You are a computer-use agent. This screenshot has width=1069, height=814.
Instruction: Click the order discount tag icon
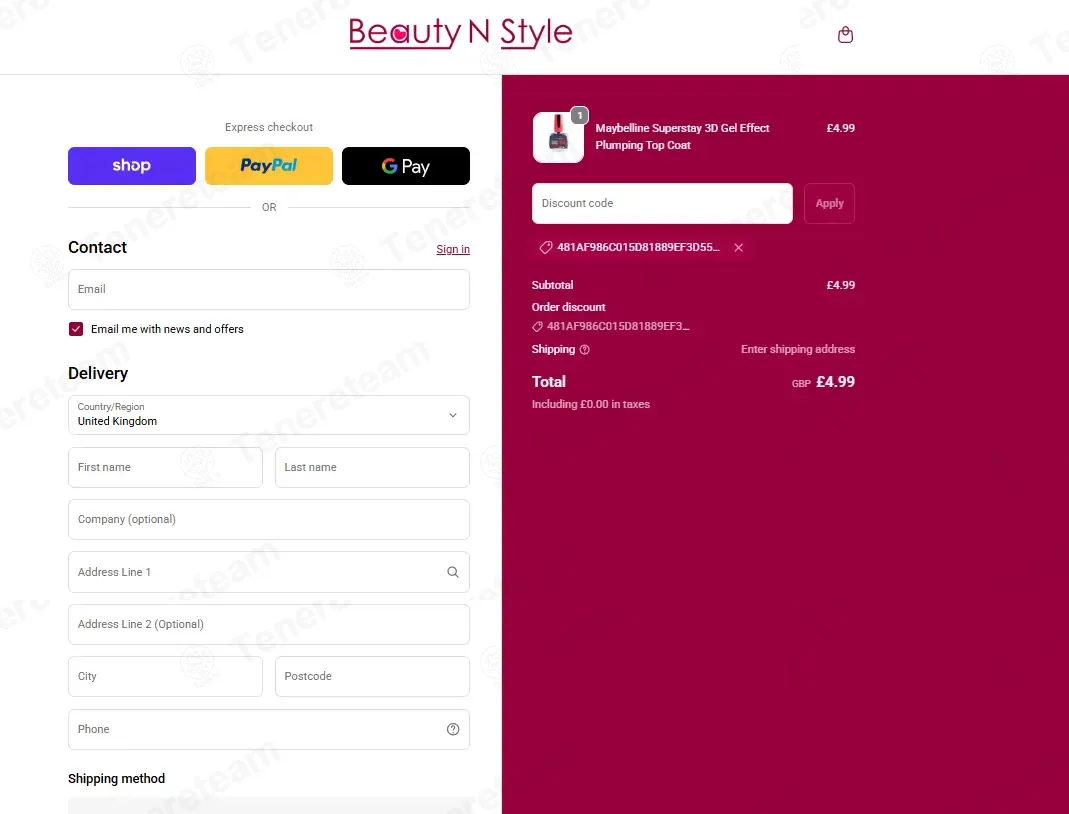537,327
